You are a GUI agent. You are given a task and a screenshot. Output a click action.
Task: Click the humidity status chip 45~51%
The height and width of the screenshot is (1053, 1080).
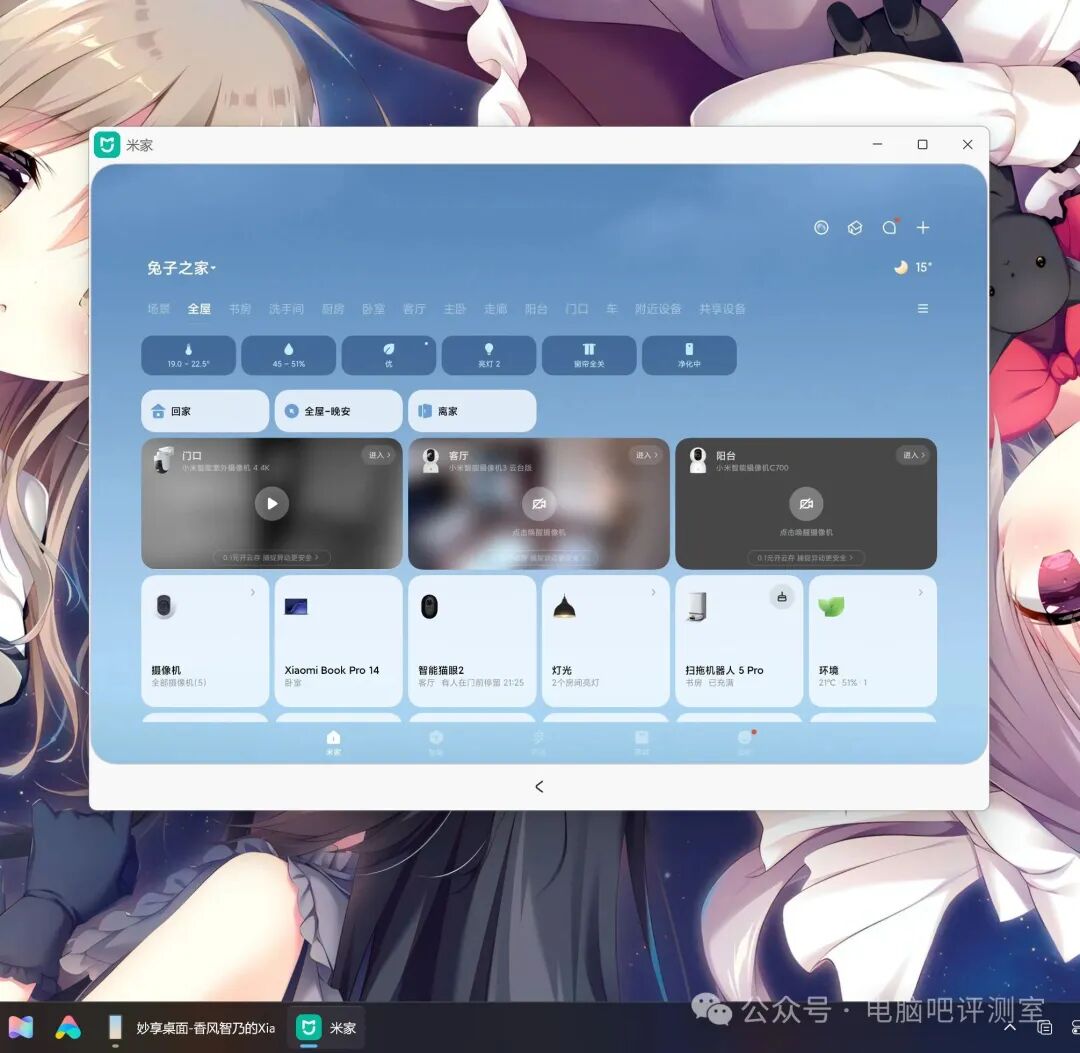coord(288,355)
